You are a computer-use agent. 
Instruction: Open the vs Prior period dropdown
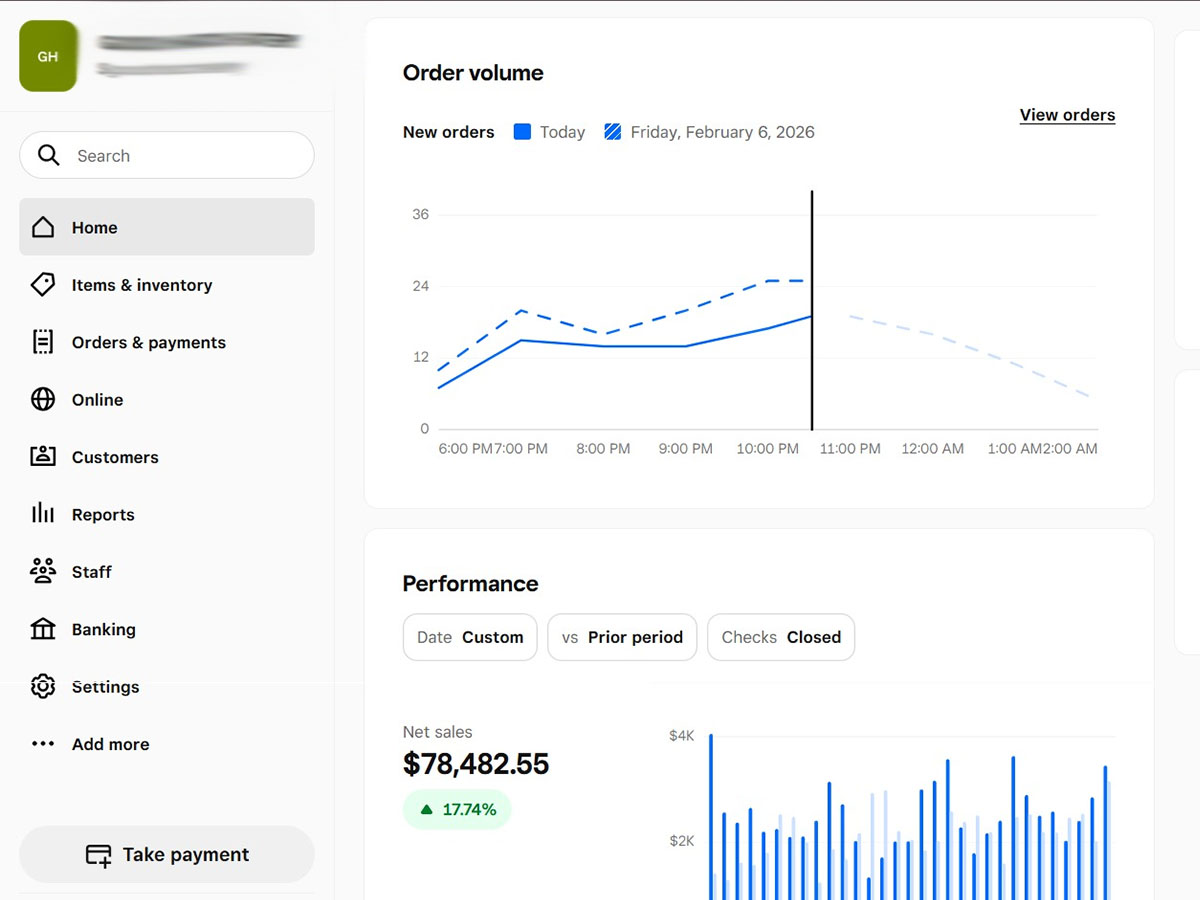[622, 637]
